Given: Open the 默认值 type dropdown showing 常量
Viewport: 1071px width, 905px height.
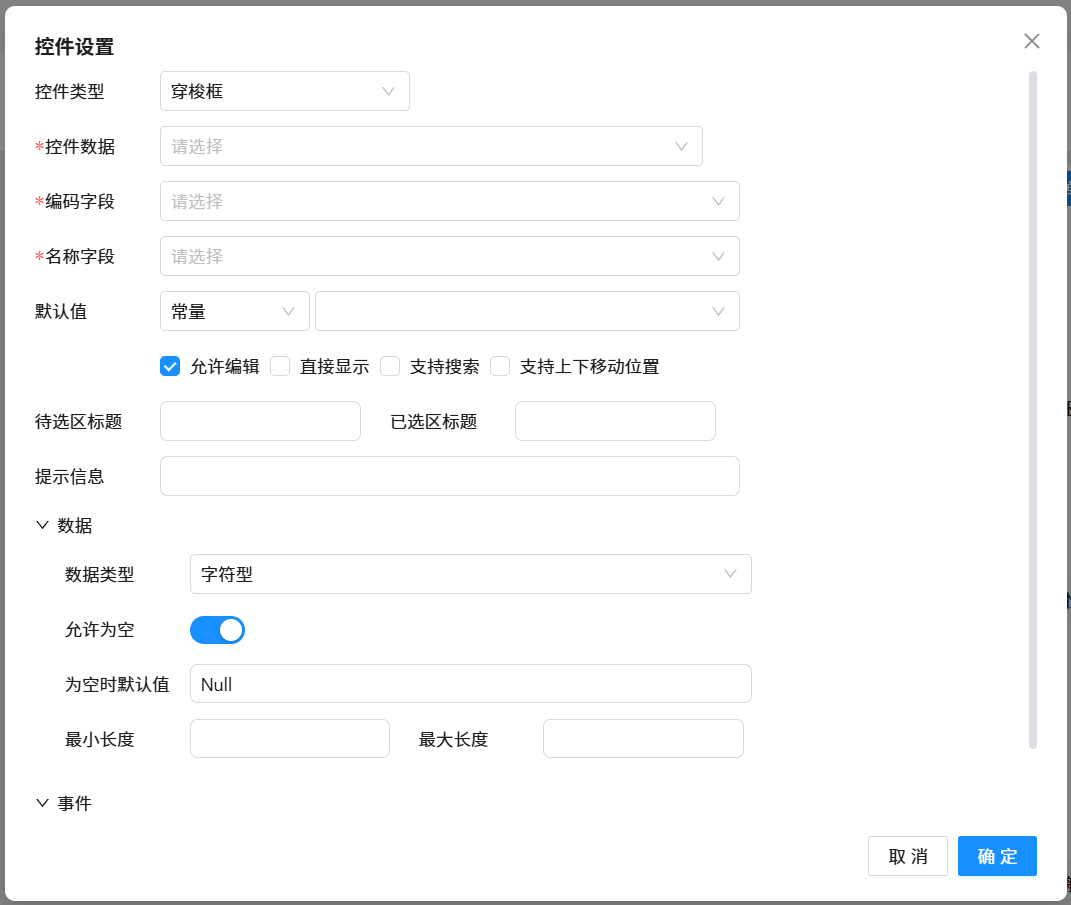Looking at the screenshot, I should click(x=234, y=311).
